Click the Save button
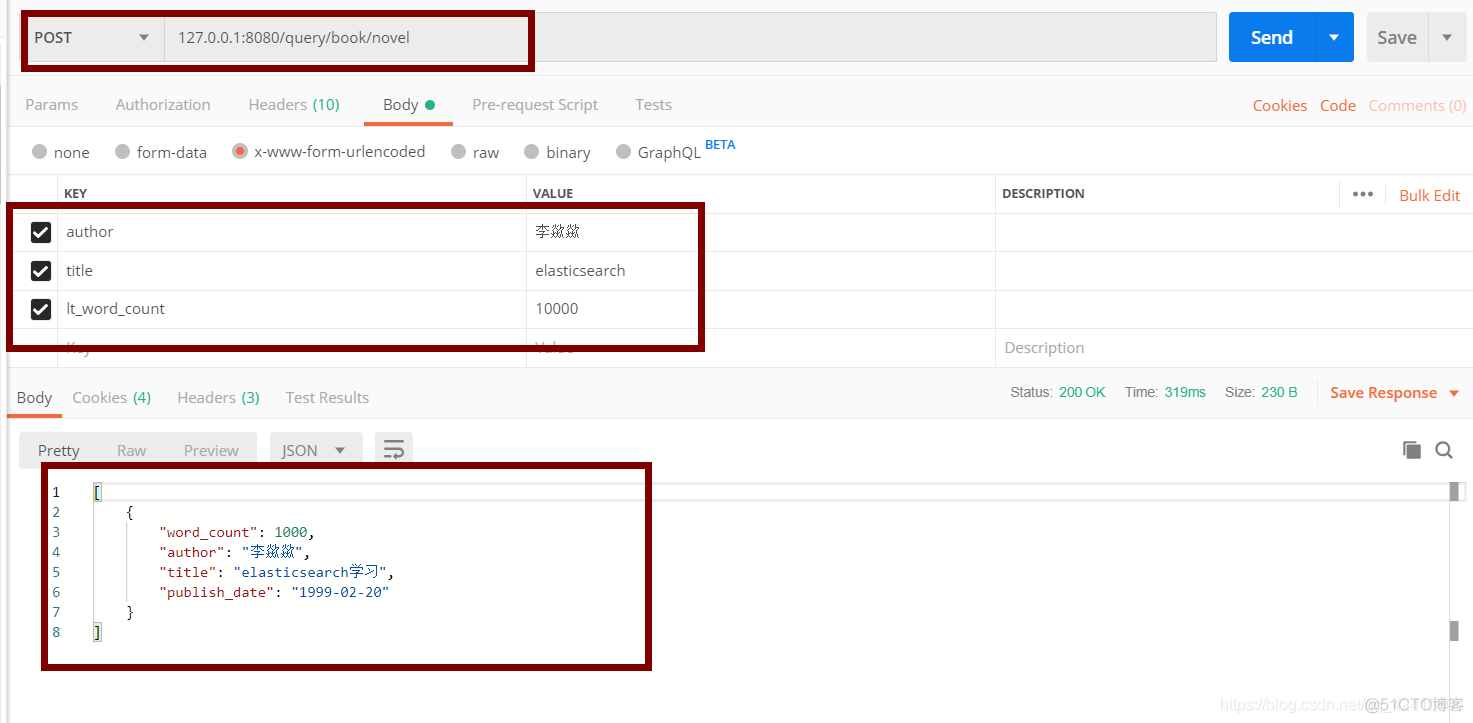The image size is (1473, 723). (1397, 38)
